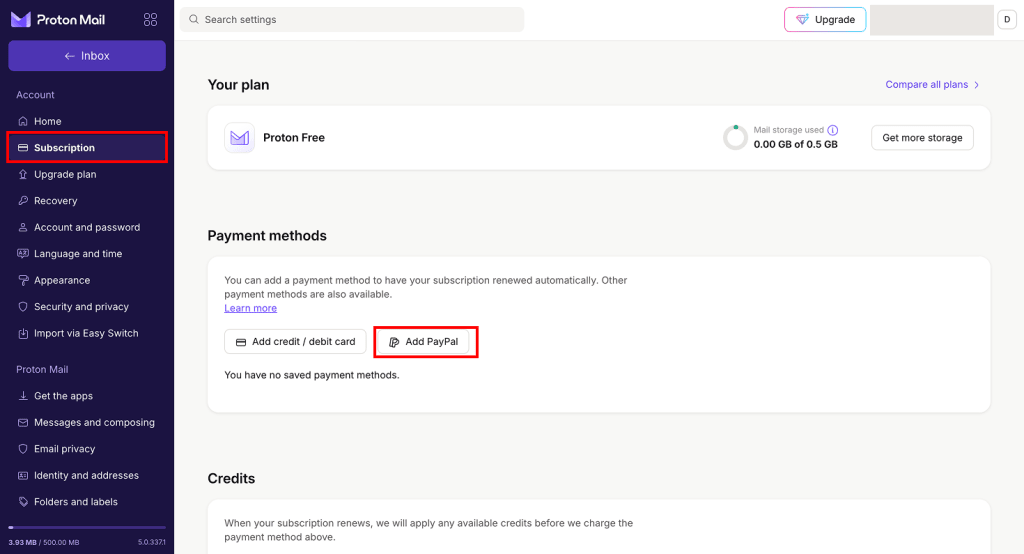Click the mail storage info icon
The height and width of the screenshot is (554, 1024).
click(833, 130)
